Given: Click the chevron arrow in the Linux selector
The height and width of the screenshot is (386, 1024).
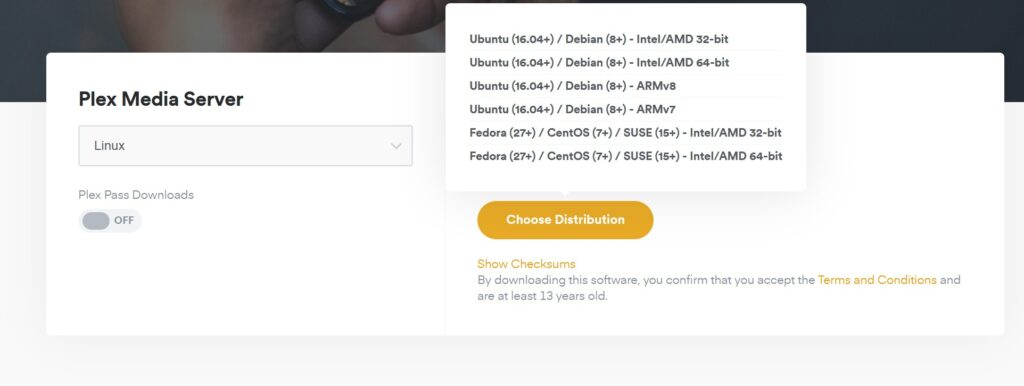Looking at the screenshot, I should [396, 146].
